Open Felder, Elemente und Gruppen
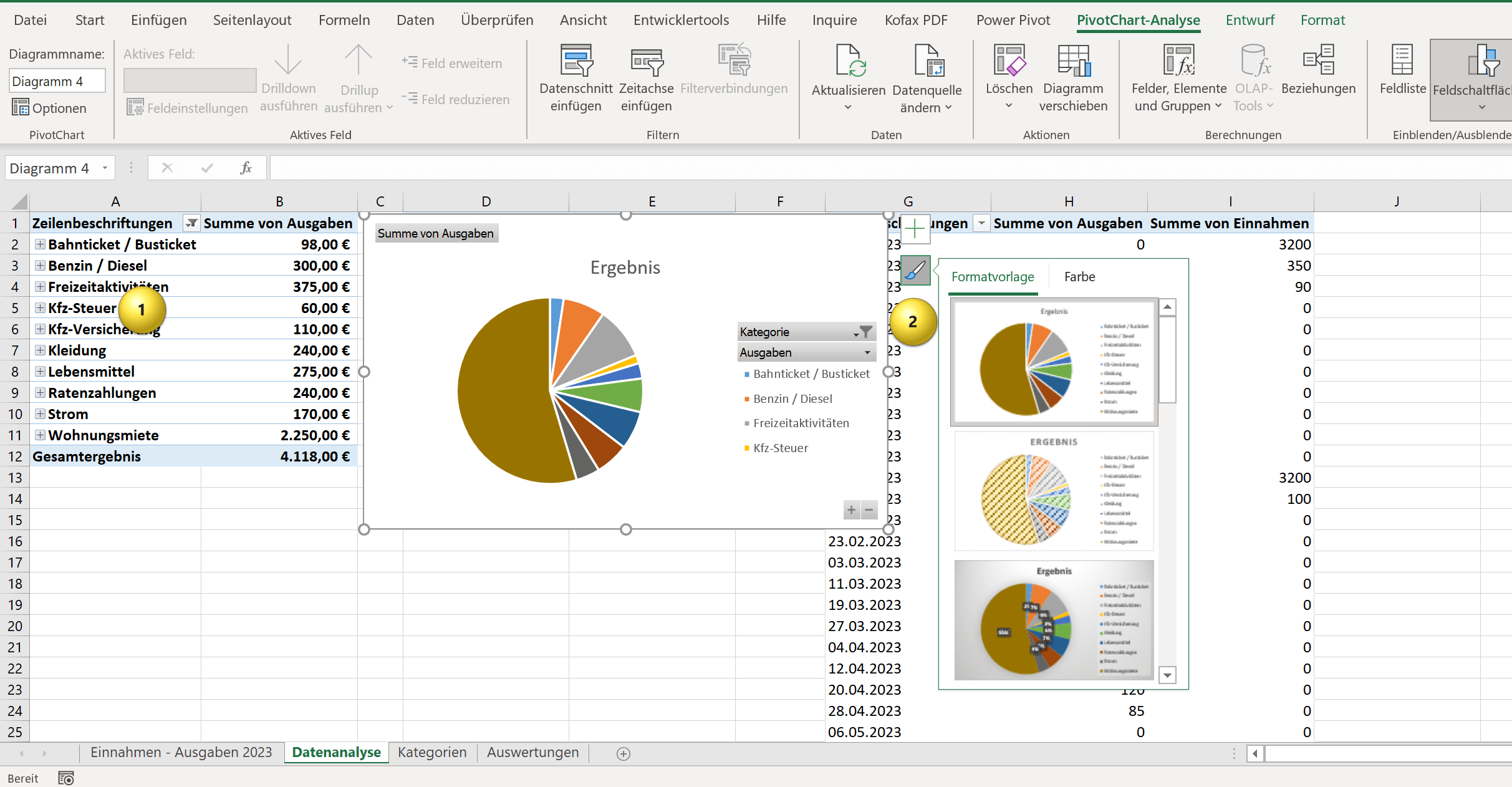Viewport: 1512px width, 787px height. coord(1178,79)
